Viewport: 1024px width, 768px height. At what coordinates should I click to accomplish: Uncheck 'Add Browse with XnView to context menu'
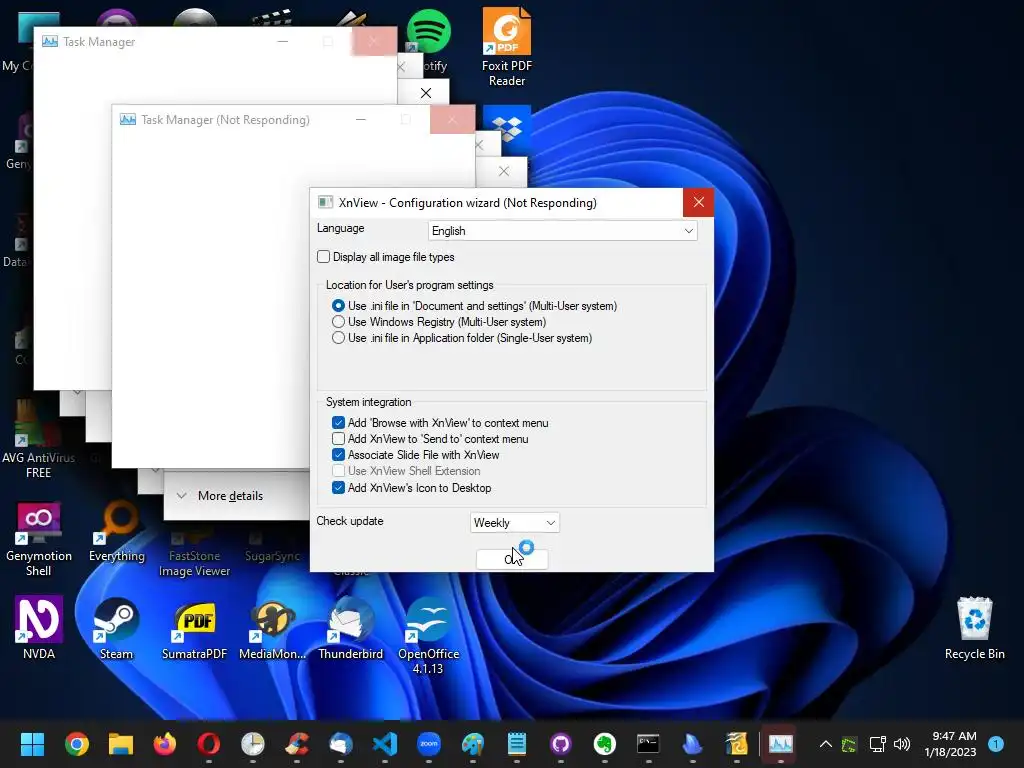(x=338, y=423)
